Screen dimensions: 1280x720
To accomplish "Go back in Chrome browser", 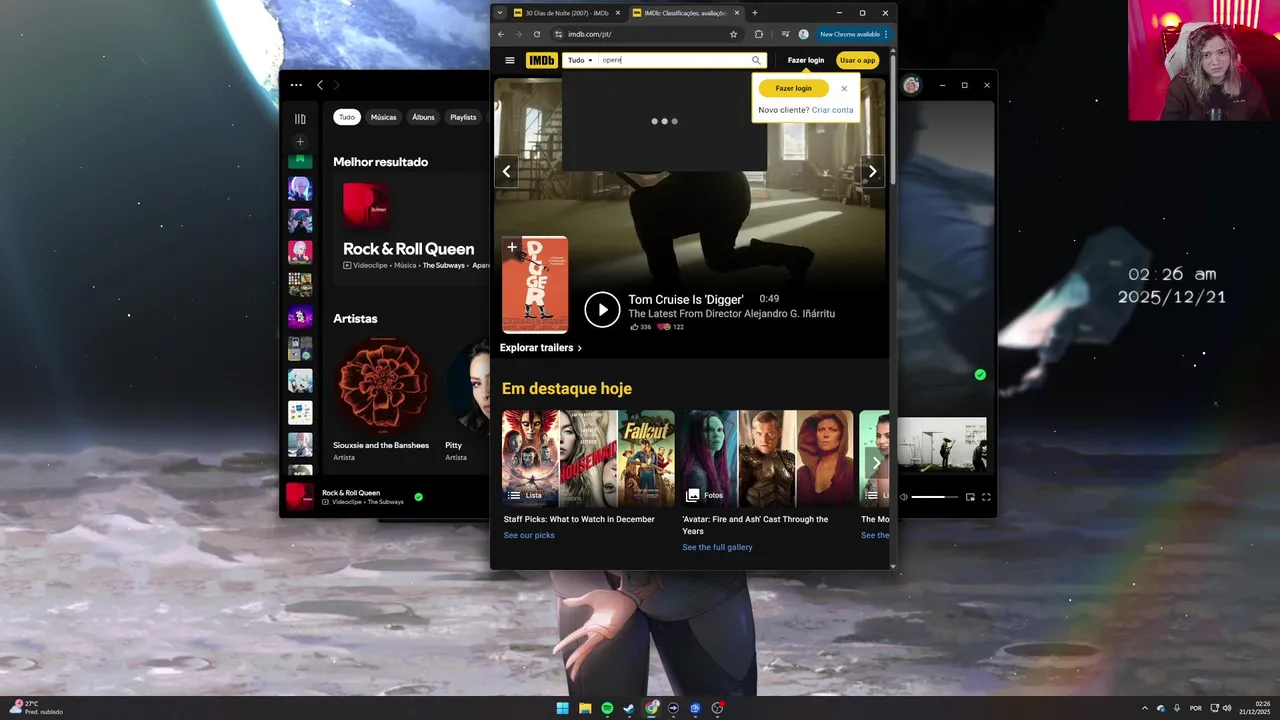I will tap(502, 34).
